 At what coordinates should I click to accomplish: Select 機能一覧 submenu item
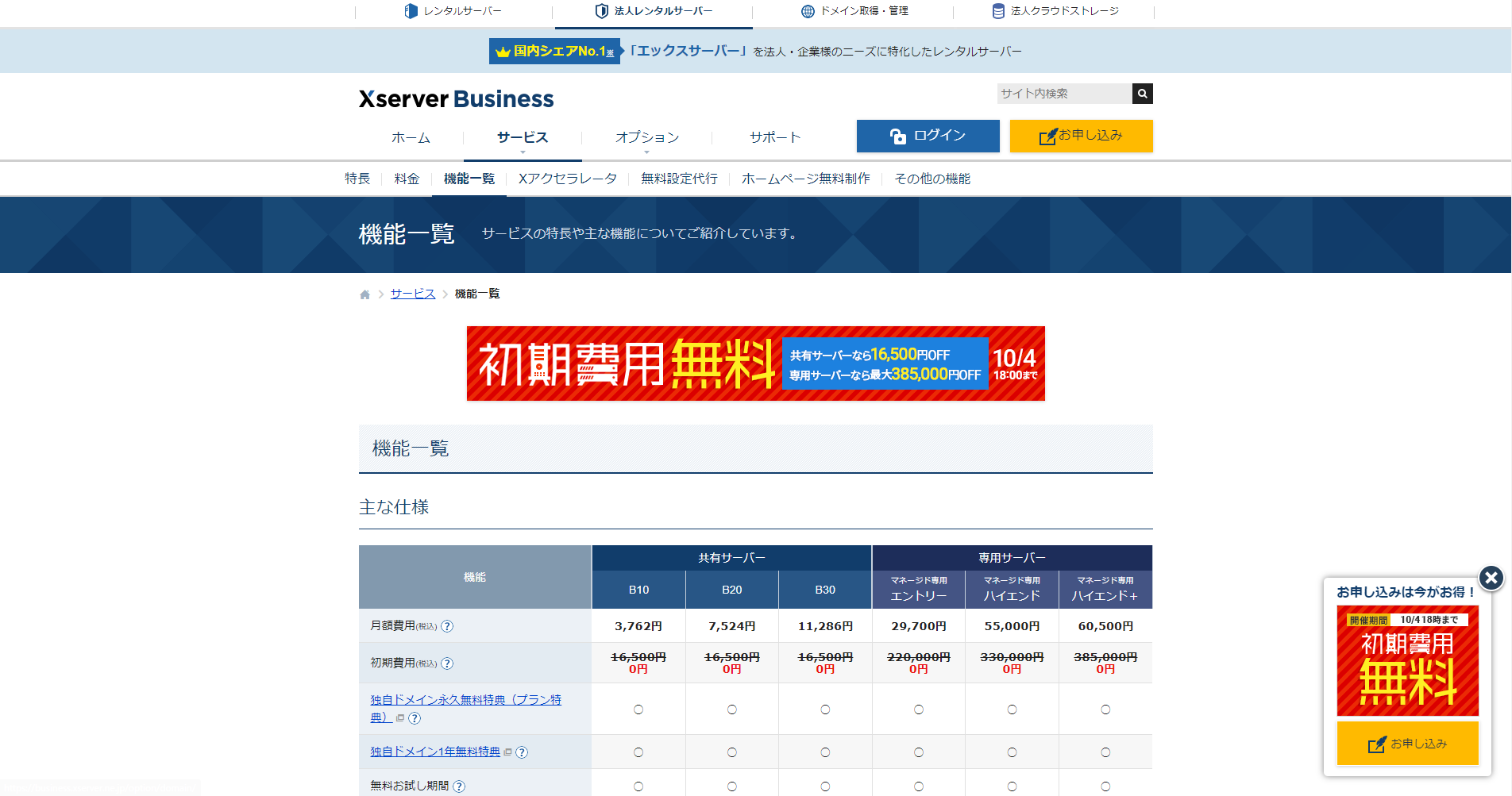coord(469,179)
